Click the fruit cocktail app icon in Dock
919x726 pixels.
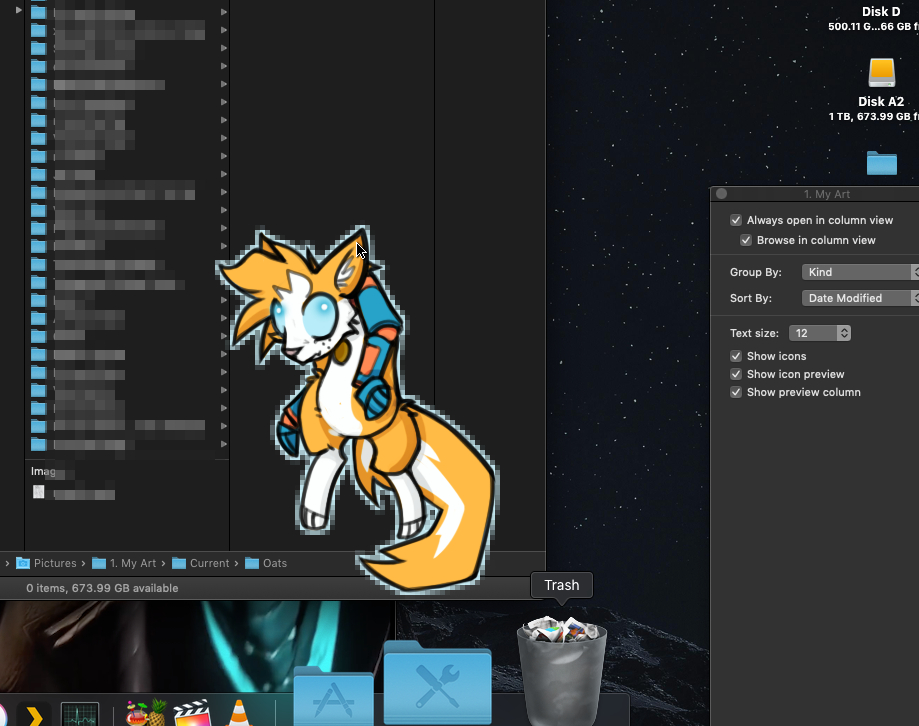145,714
